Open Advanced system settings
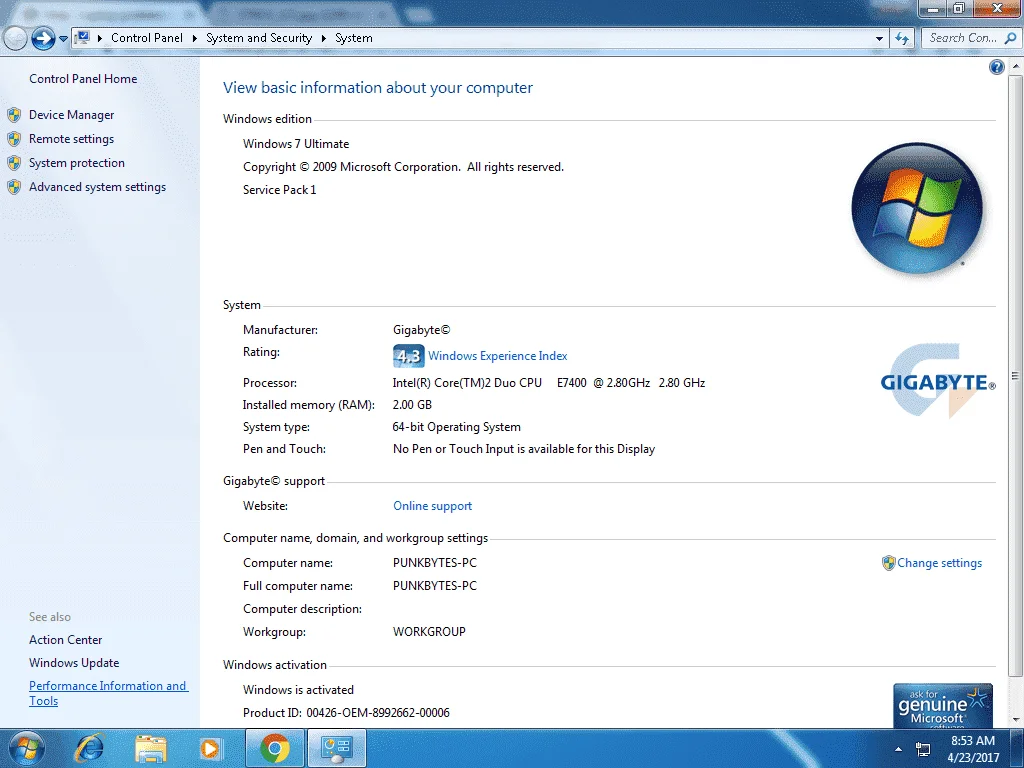Screen dimensions: 1024x768 [x=97, y=187]
